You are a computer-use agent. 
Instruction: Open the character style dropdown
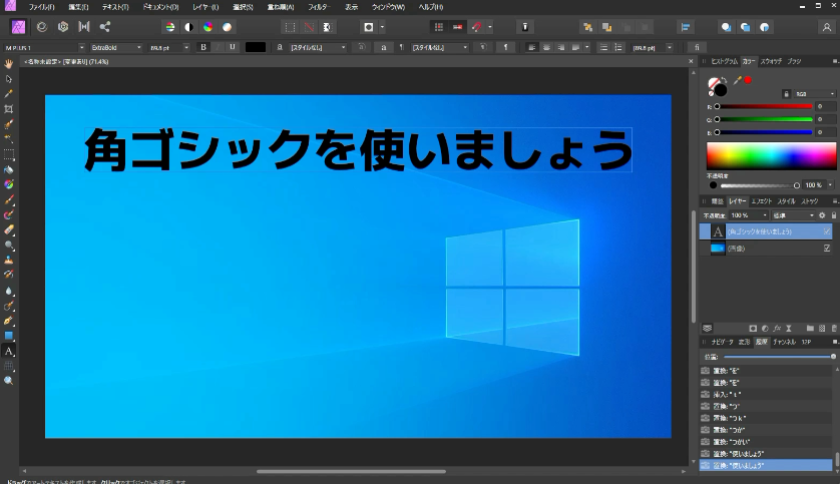point(318,47)
